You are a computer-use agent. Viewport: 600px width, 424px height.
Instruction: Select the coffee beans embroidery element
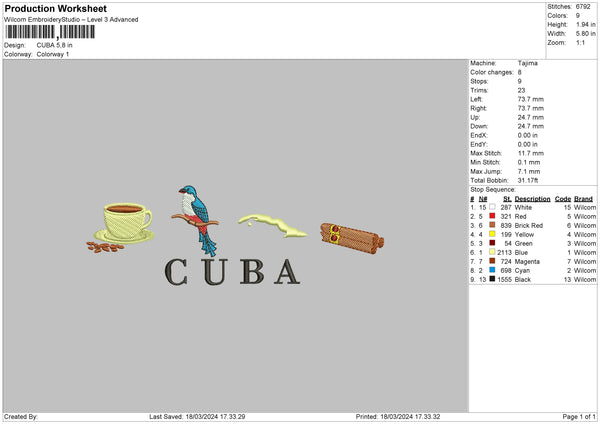(105, 247)
